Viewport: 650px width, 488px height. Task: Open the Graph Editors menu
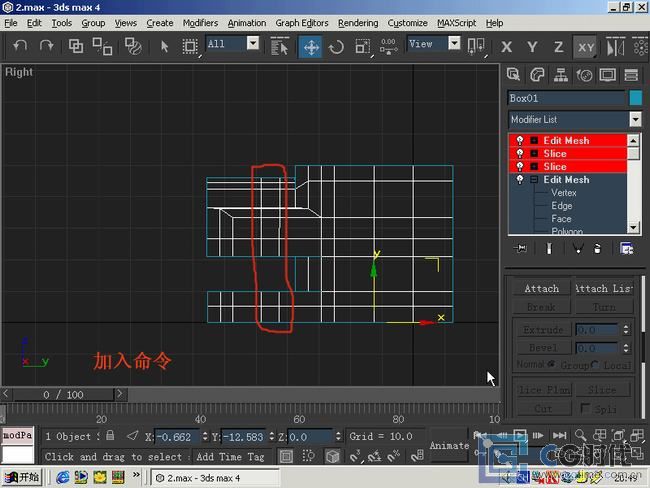click(302, 23)
